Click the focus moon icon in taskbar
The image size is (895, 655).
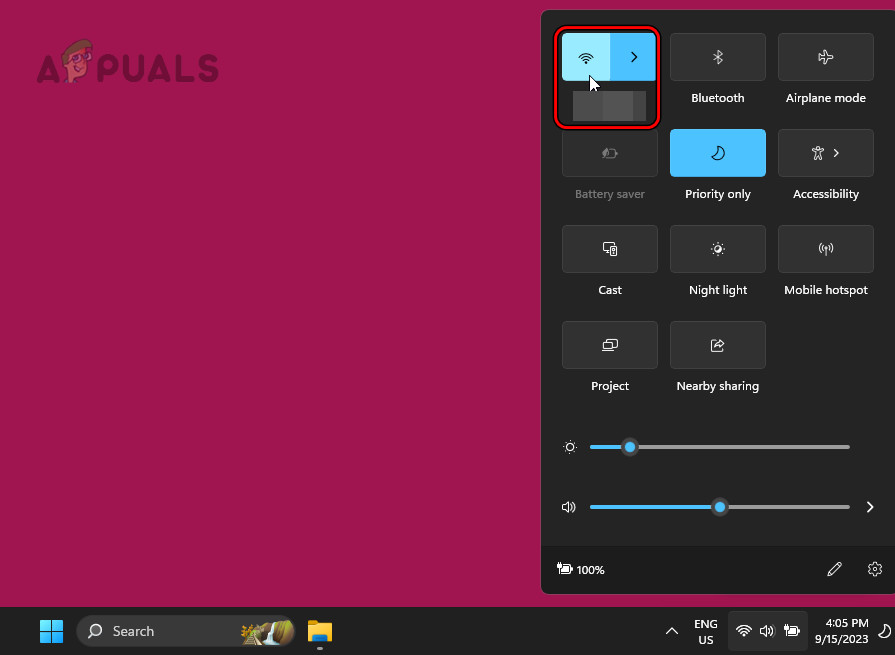884,631
